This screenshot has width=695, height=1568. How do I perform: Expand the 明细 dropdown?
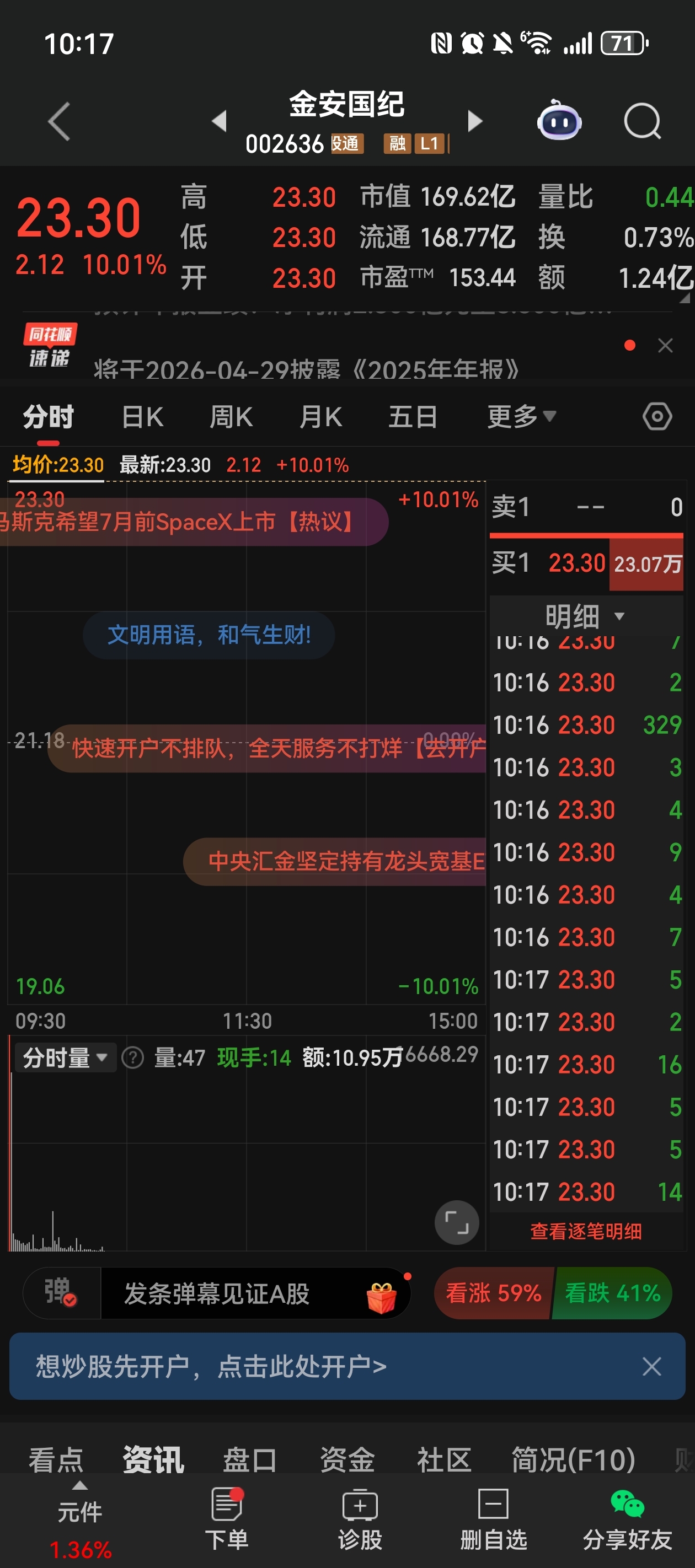point(585,616)
